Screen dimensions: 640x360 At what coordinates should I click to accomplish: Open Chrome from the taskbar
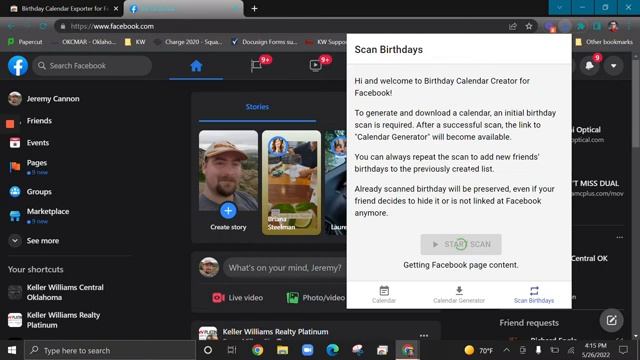click(258, 350)
